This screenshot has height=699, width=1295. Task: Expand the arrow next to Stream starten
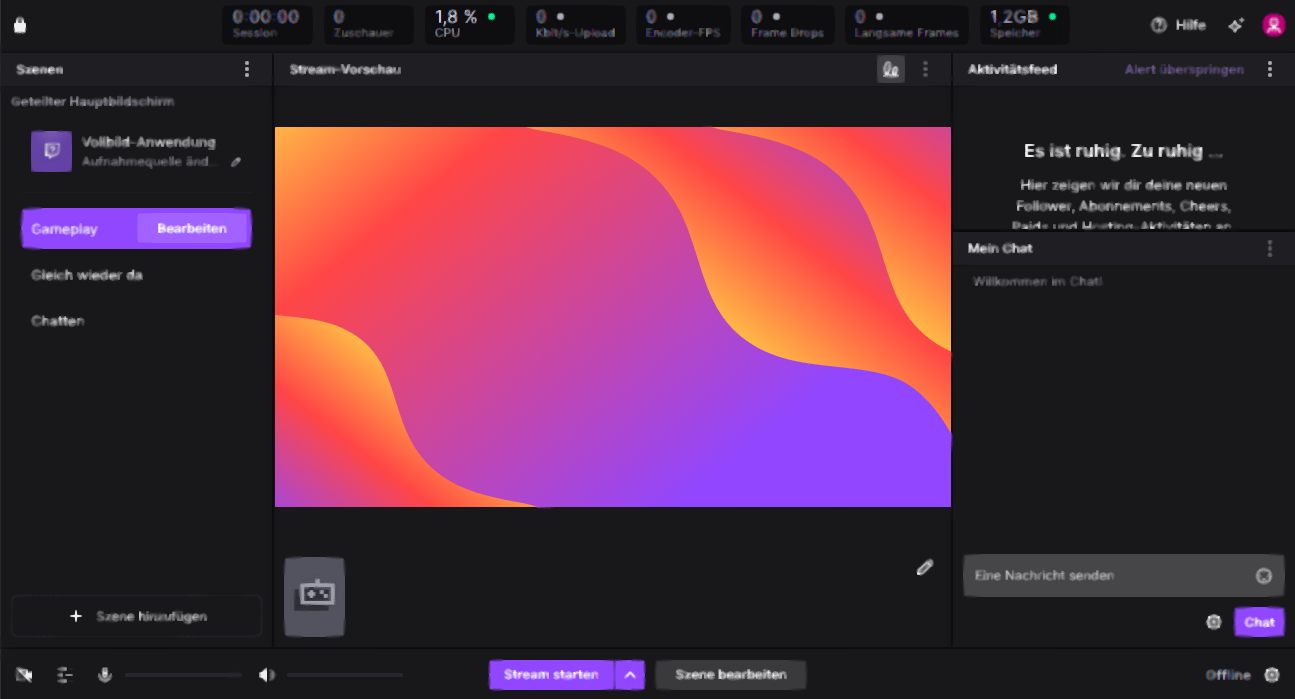[x=630, y=675]
